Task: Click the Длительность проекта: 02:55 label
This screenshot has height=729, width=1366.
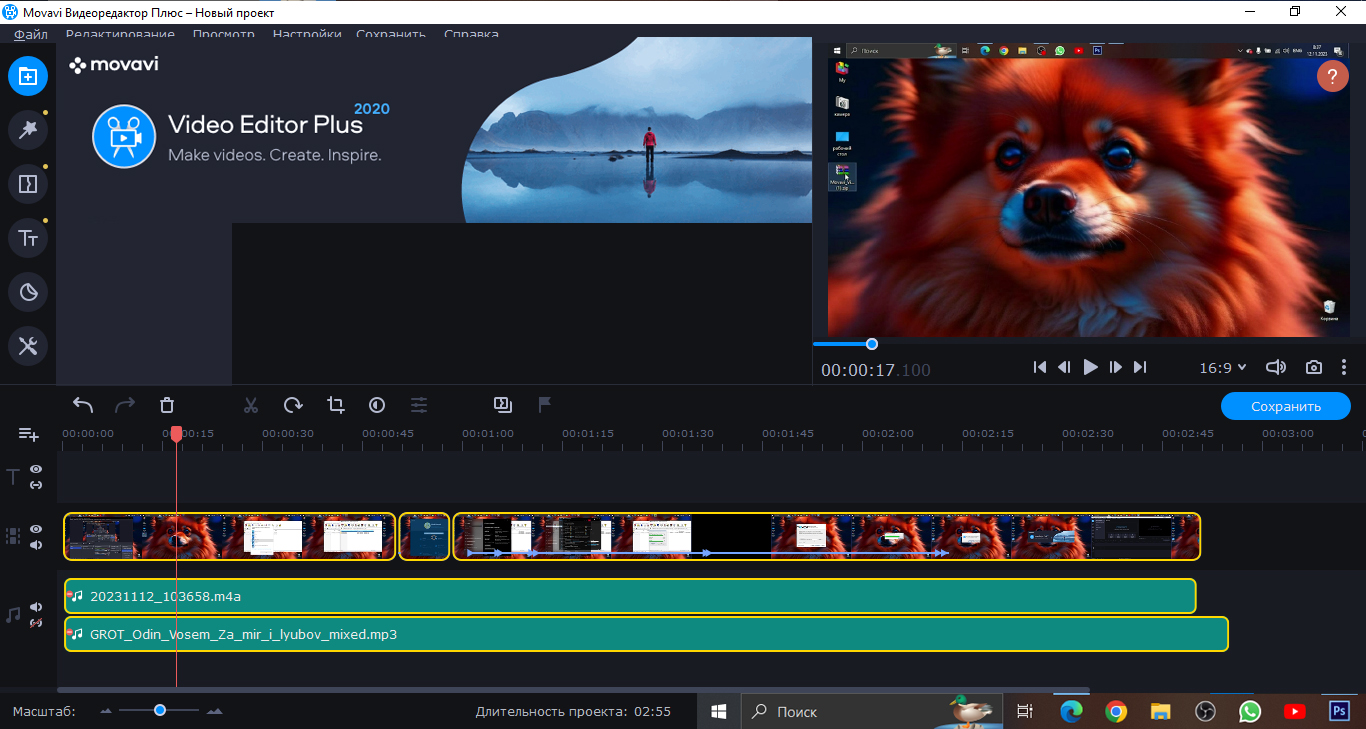Action: [573, 712]
